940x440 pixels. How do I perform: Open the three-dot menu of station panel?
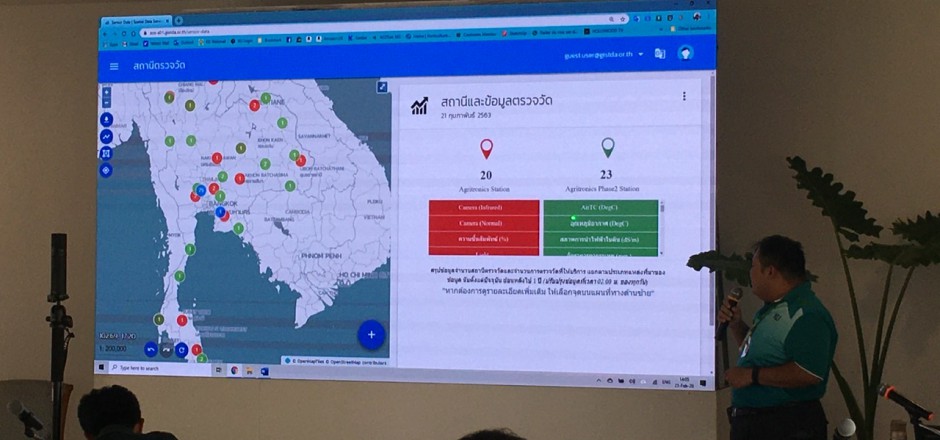684,97
